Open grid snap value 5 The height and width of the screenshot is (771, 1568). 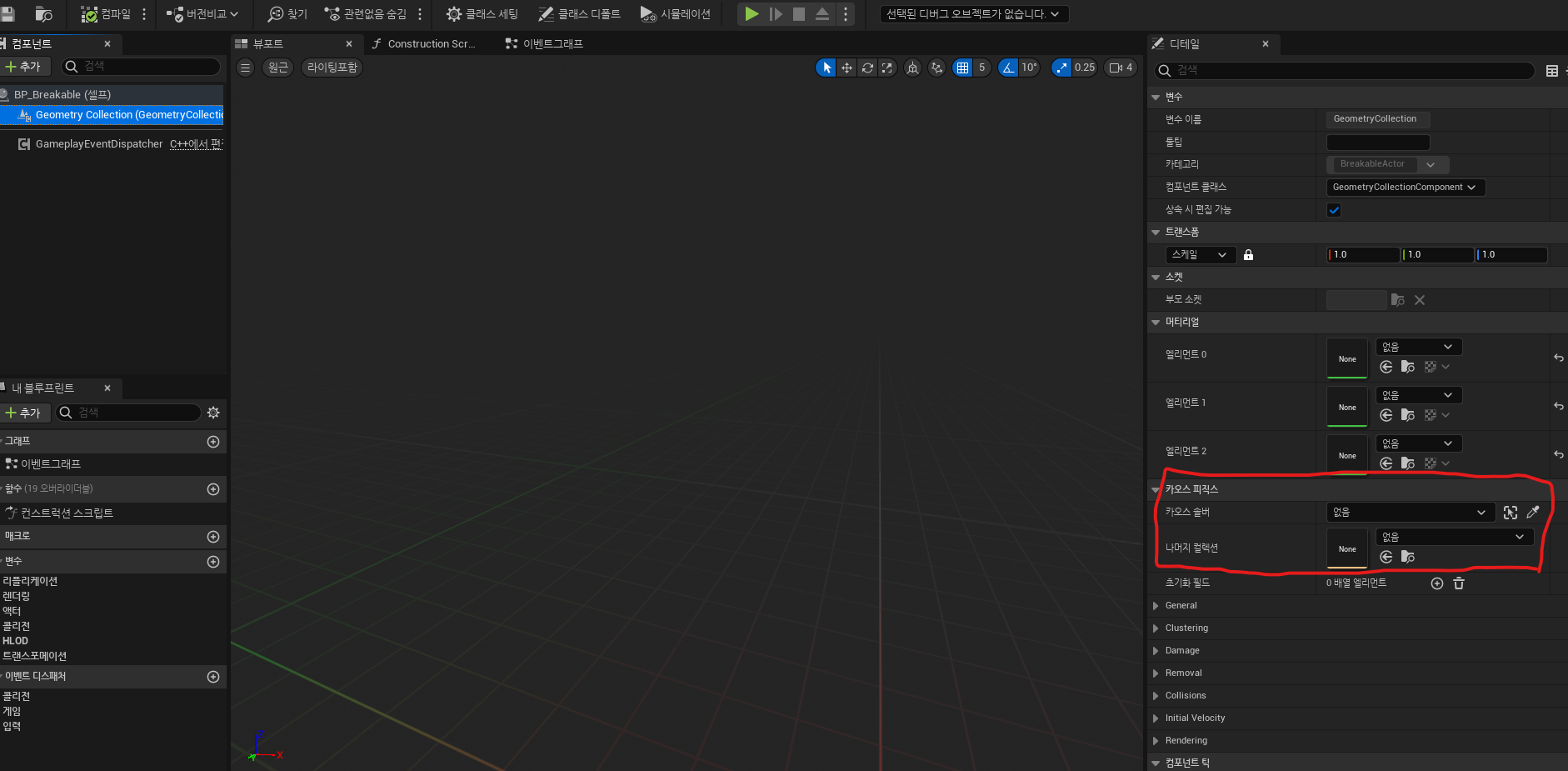point(981,68)
